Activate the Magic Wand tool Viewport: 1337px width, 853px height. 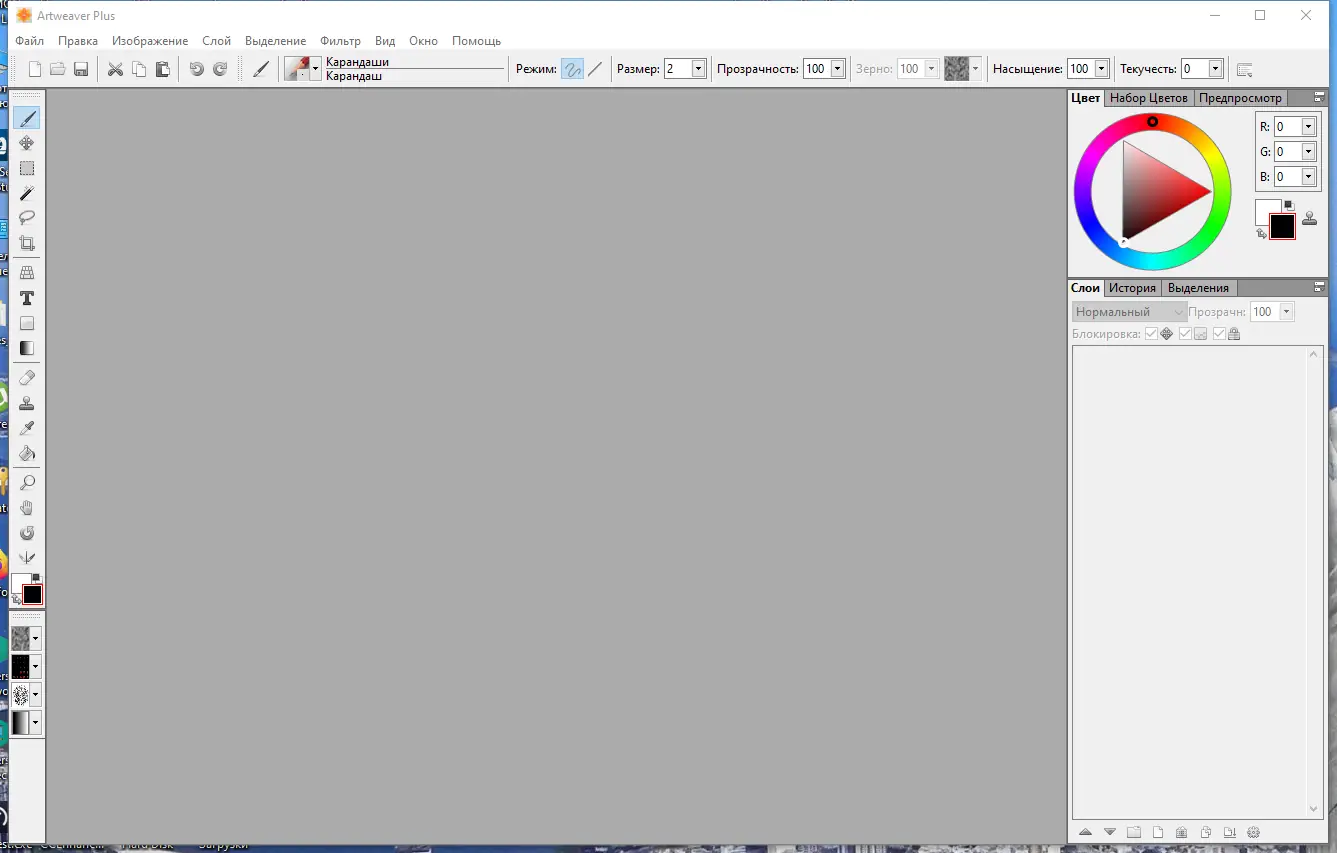(x=27, y=192)
